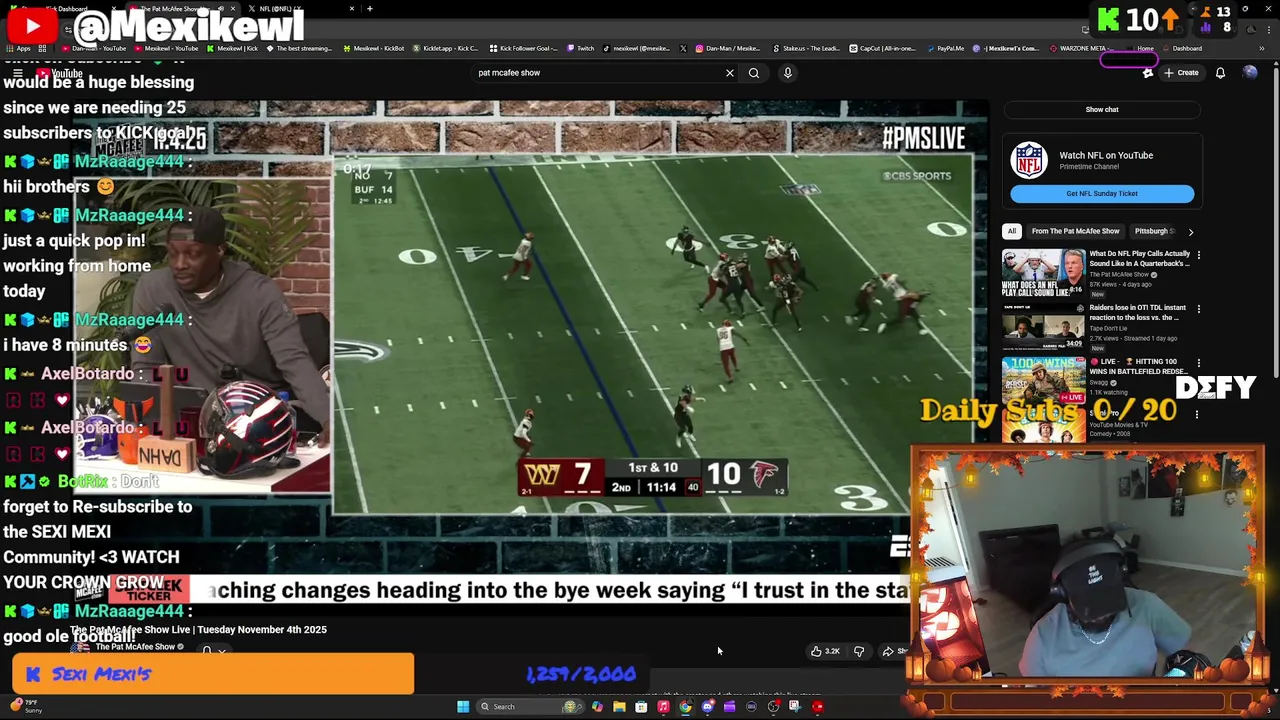Click the Create button
The height and width of the screenshot is (720, 1280).
(x=1180, y=73)
